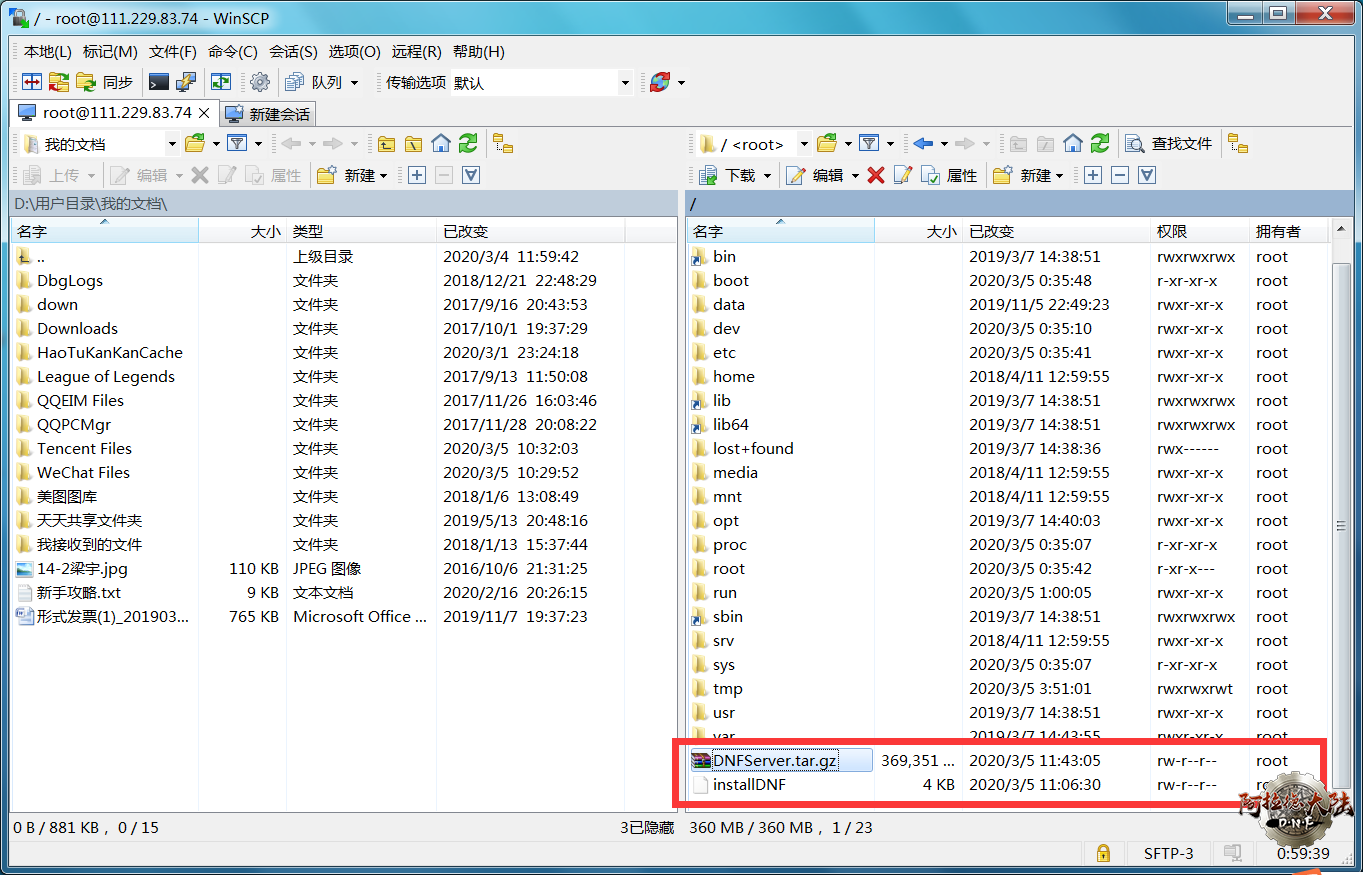The image size is (1363, 875).
Task: Select the installDNF file in remote panel
Action: point(749,785)
